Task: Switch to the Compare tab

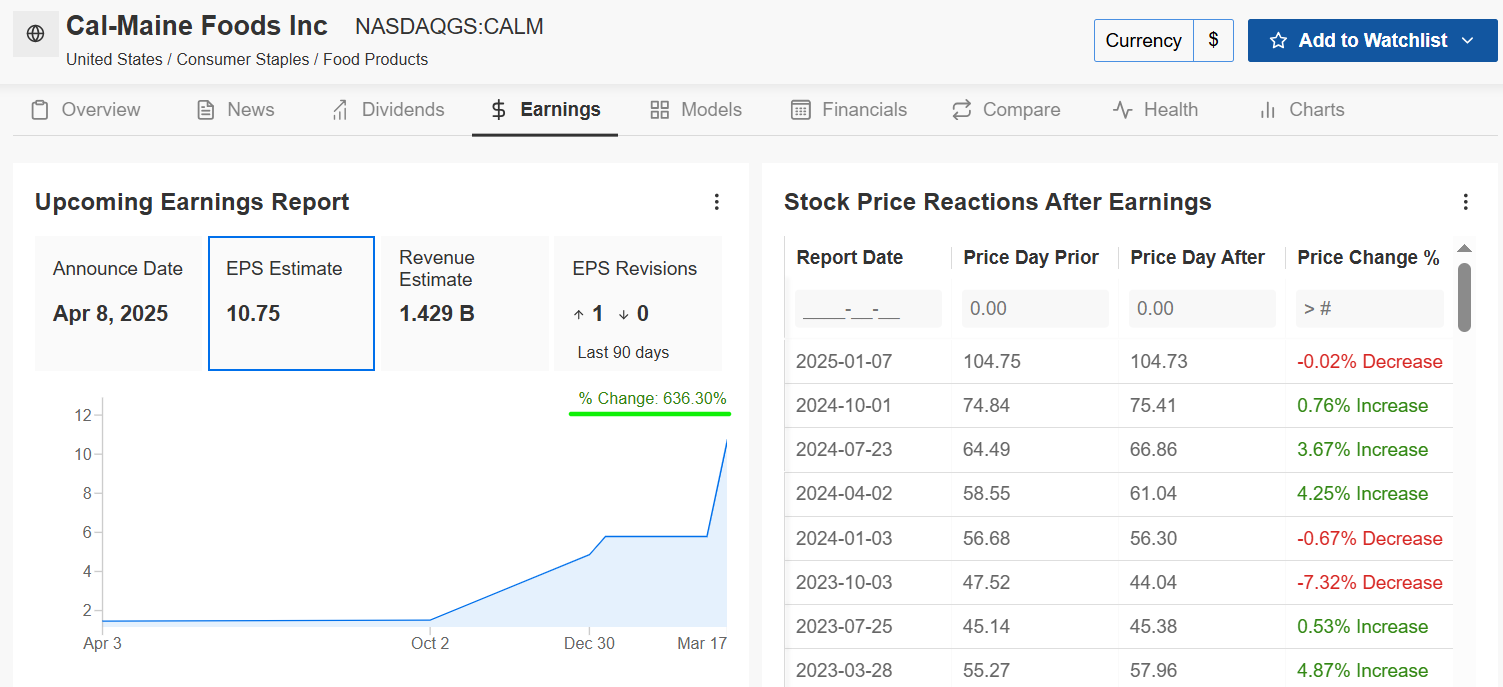Action: coord(1006,110)
